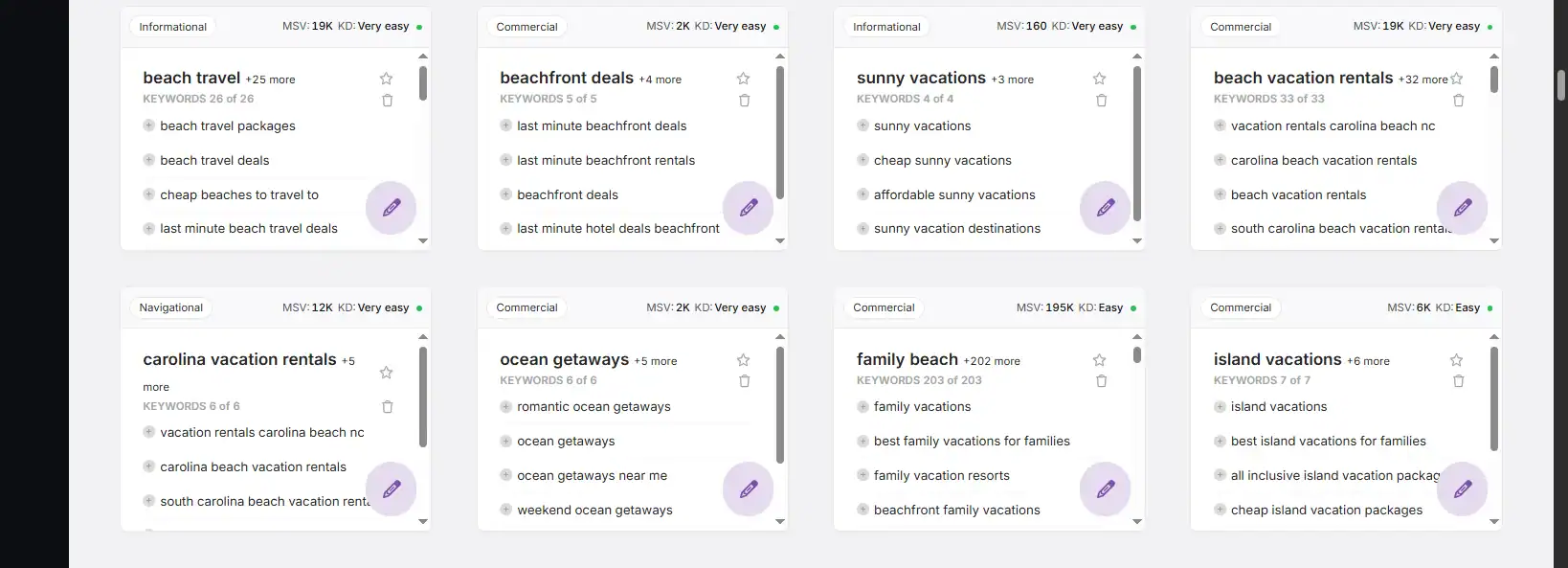The width and height of the screenshot is (1568, 568).
Task: Open pencil editor for ocean getaways cluster
Action: pos(748,488)
